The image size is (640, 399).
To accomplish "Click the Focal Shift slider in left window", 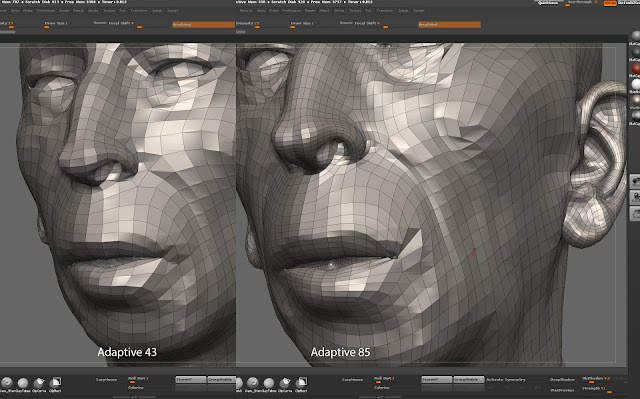I will (x=121, y=24).
